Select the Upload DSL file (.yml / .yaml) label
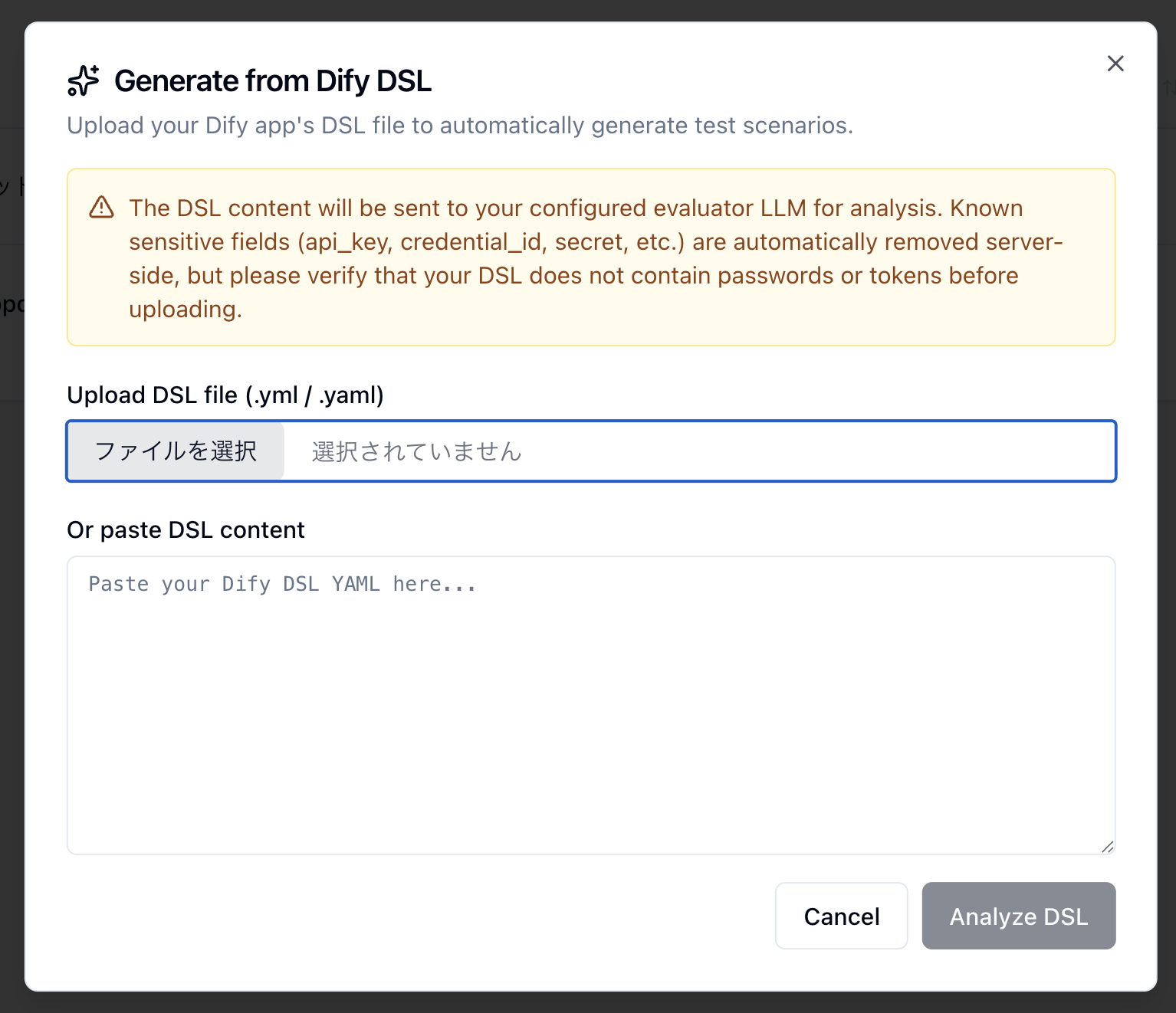The height and width of the screenshot is (1013, 1176). tap(225, 395)
